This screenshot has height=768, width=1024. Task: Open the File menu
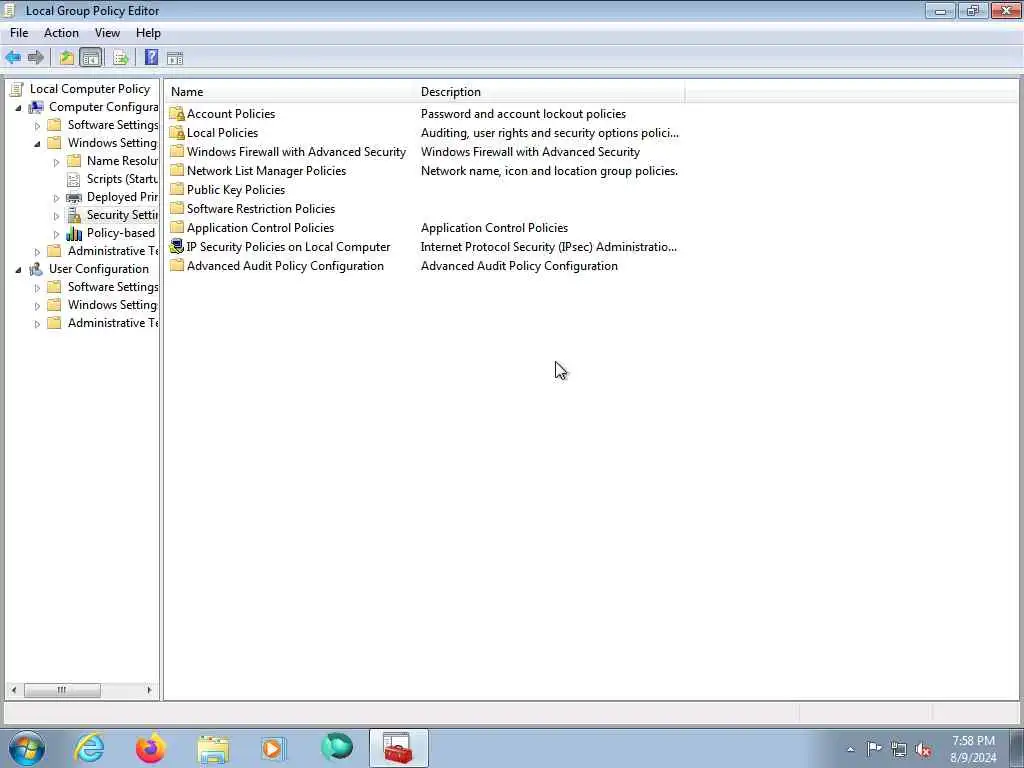click(19, 33)
